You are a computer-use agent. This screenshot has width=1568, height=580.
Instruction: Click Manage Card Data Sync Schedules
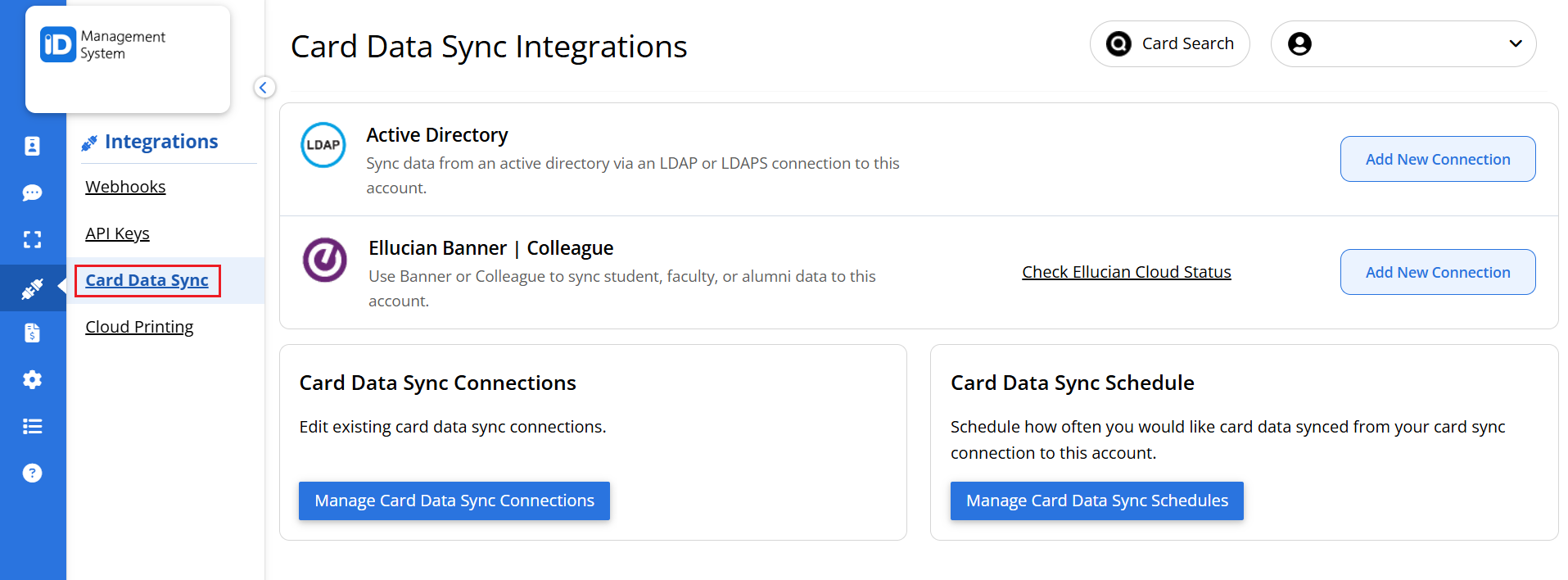(1096, 501)
